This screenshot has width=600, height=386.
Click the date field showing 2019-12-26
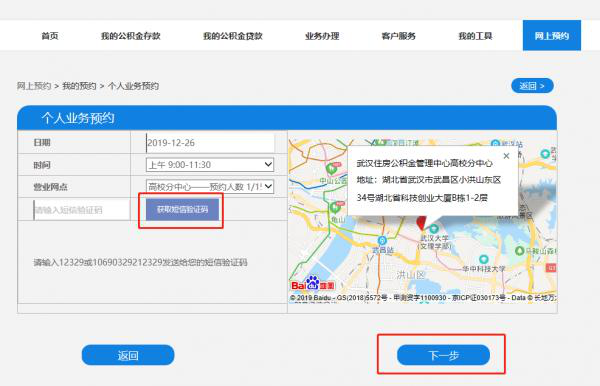click(210, 143)
